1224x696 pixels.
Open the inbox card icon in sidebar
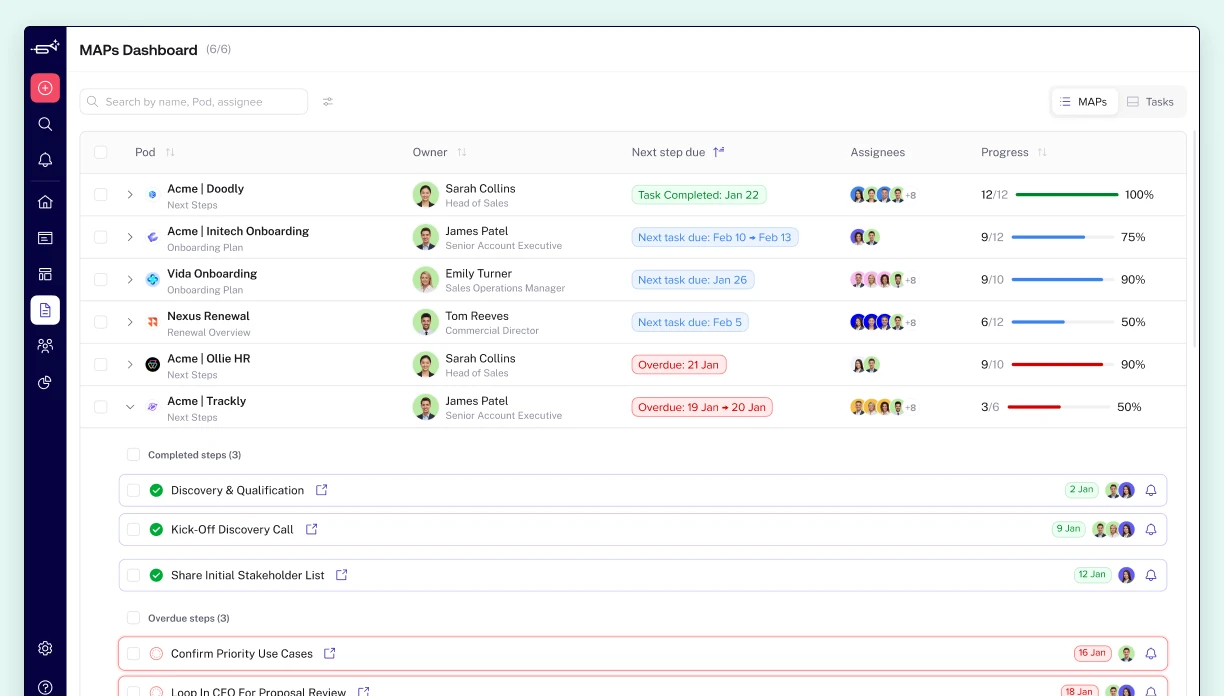point(45,238)
